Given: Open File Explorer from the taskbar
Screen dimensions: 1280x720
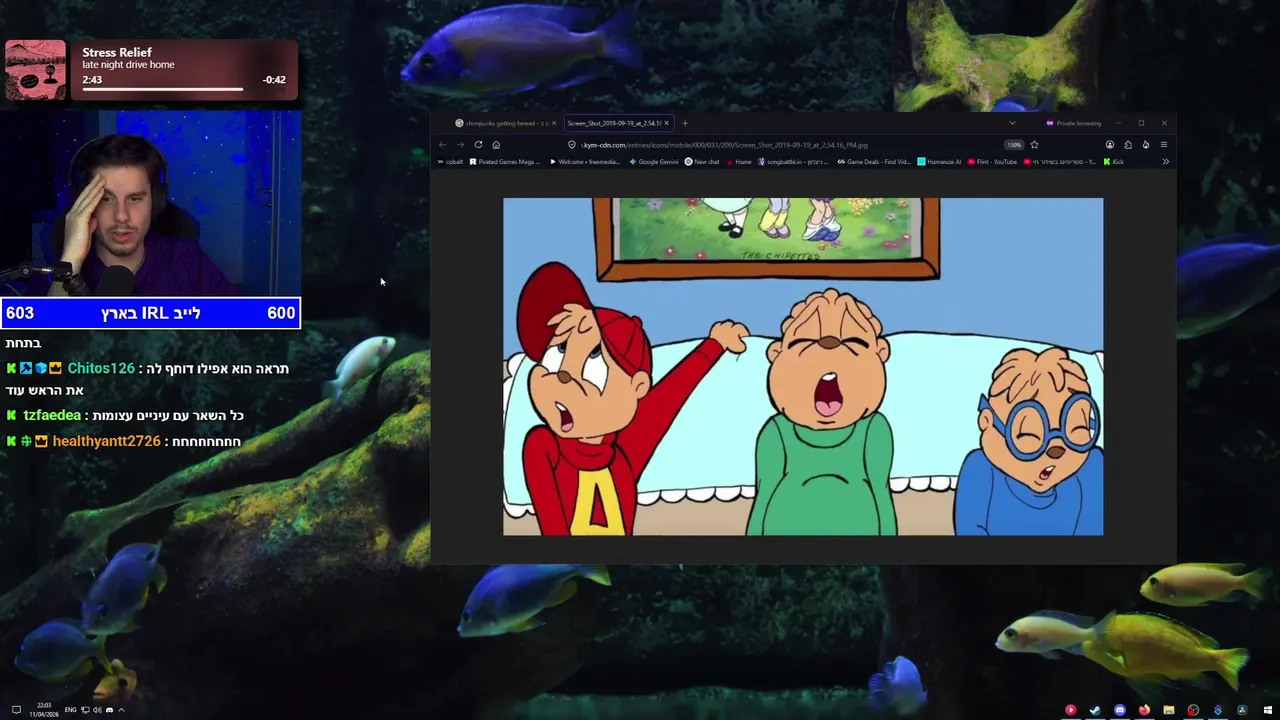Looking at the screenshot, I should 1168,710.
